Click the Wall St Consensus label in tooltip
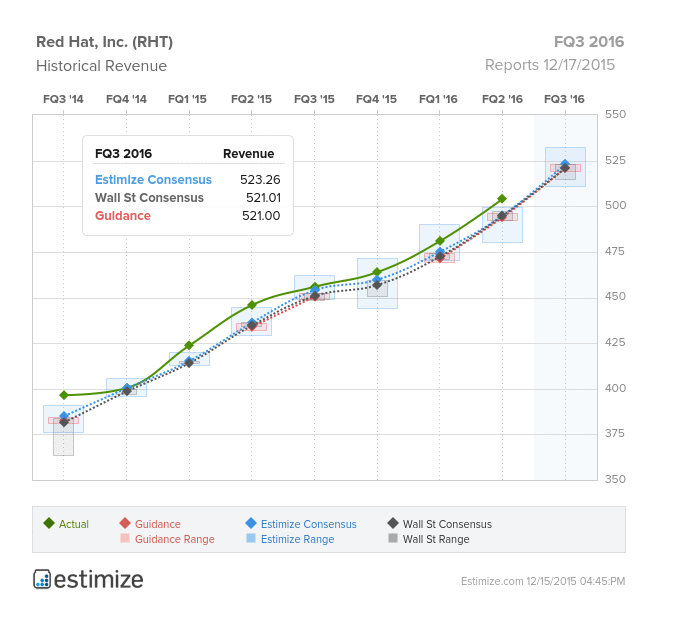Viewport: 675px width, 620px height. pyautogui.click(x=149, y=198)
